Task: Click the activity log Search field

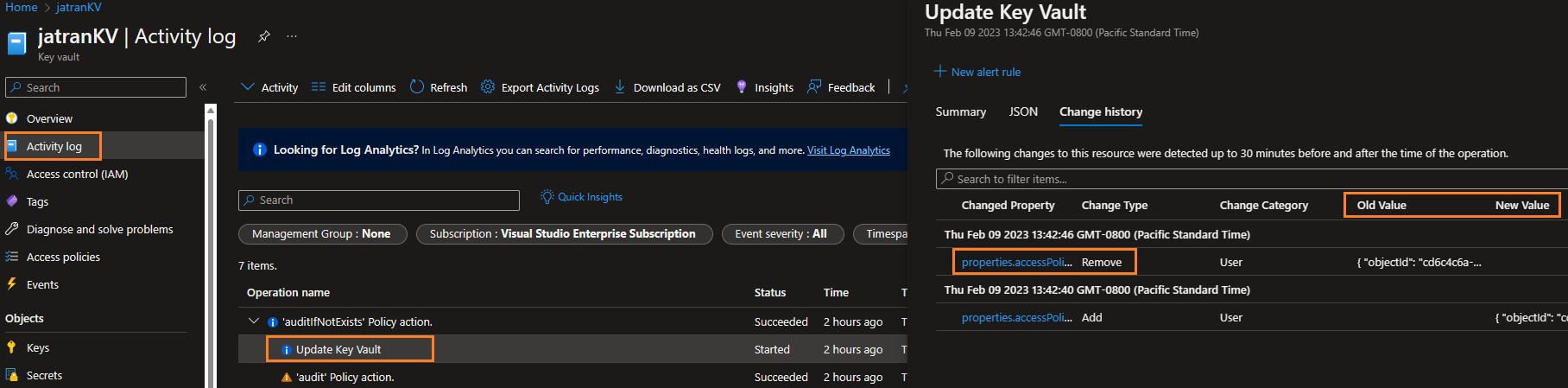Action: tap(379, 200)
